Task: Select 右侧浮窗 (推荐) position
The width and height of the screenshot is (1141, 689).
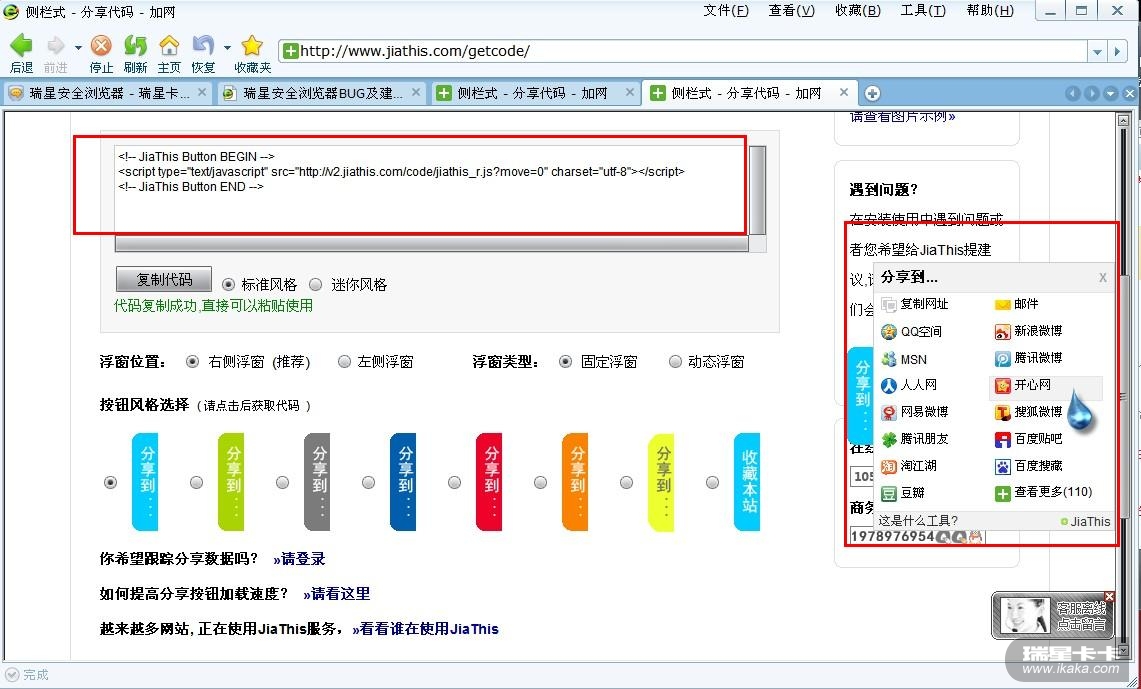Action: pos(193,362)
